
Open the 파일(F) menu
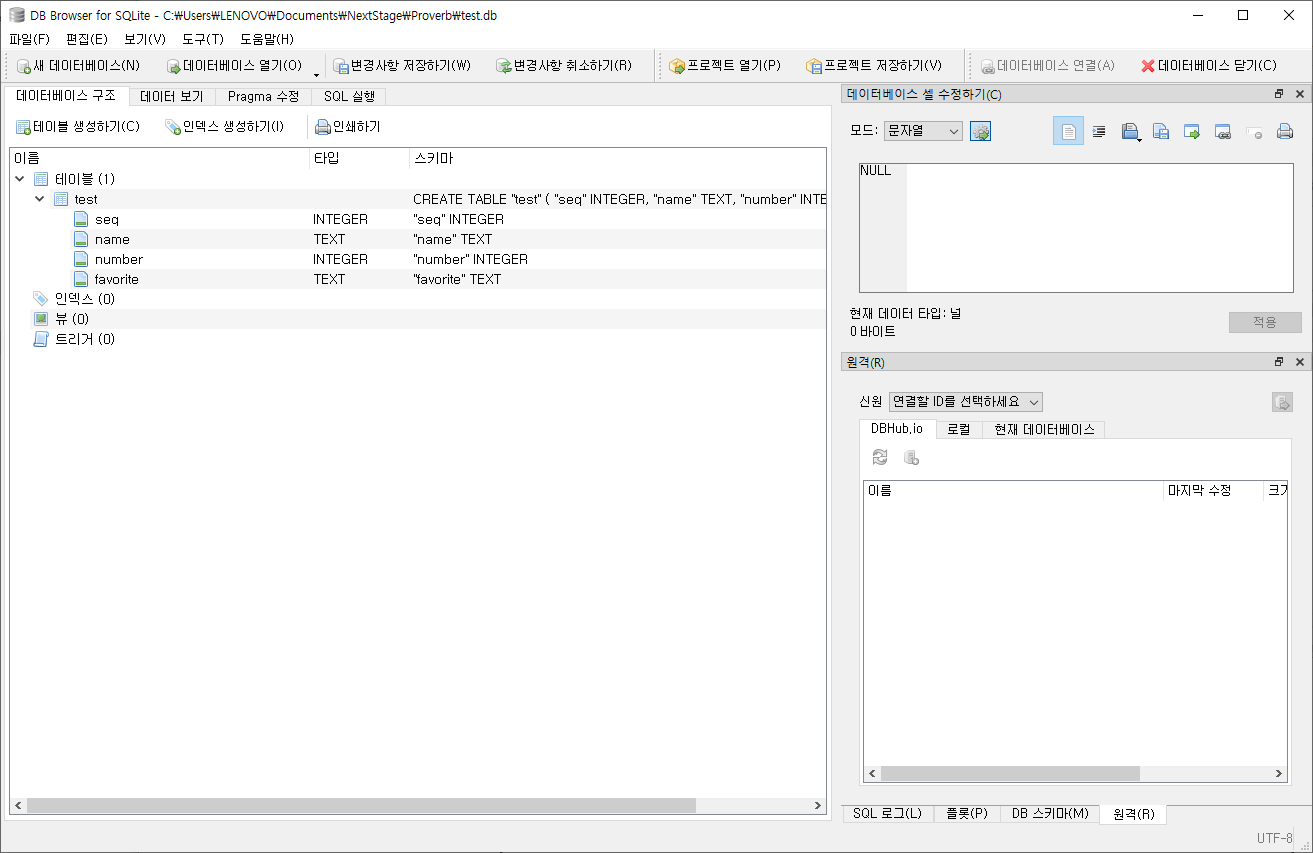(29, 39)
